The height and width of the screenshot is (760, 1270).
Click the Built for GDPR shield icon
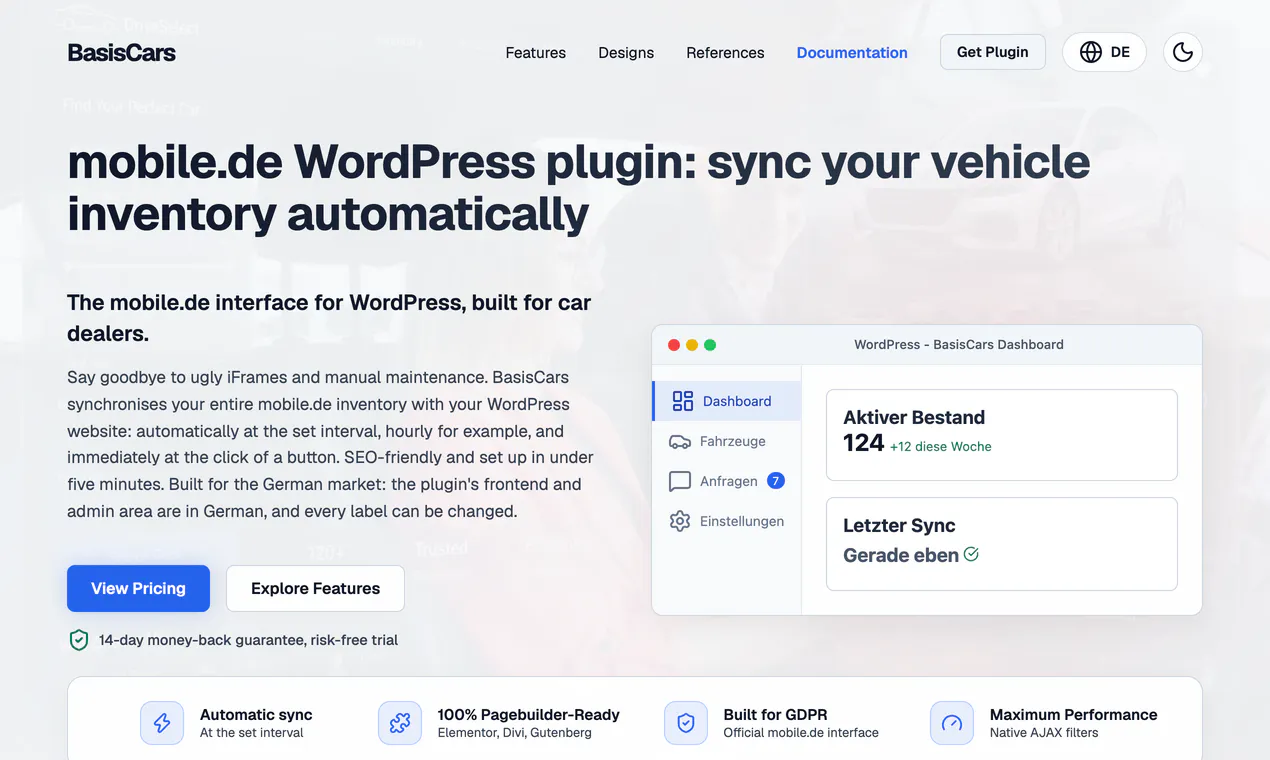[686, 723]
